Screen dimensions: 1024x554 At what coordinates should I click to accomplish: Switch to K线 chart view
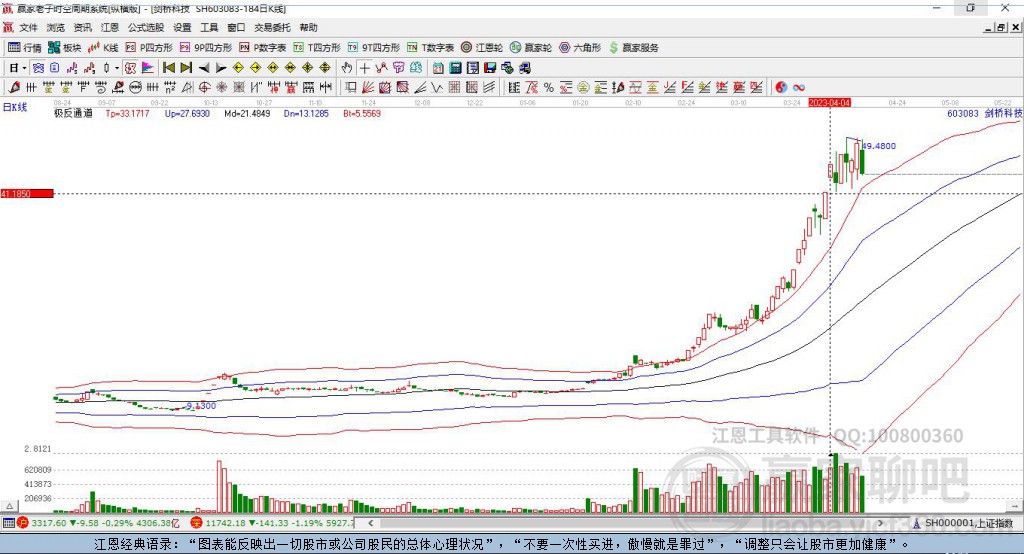pos(103,48)
